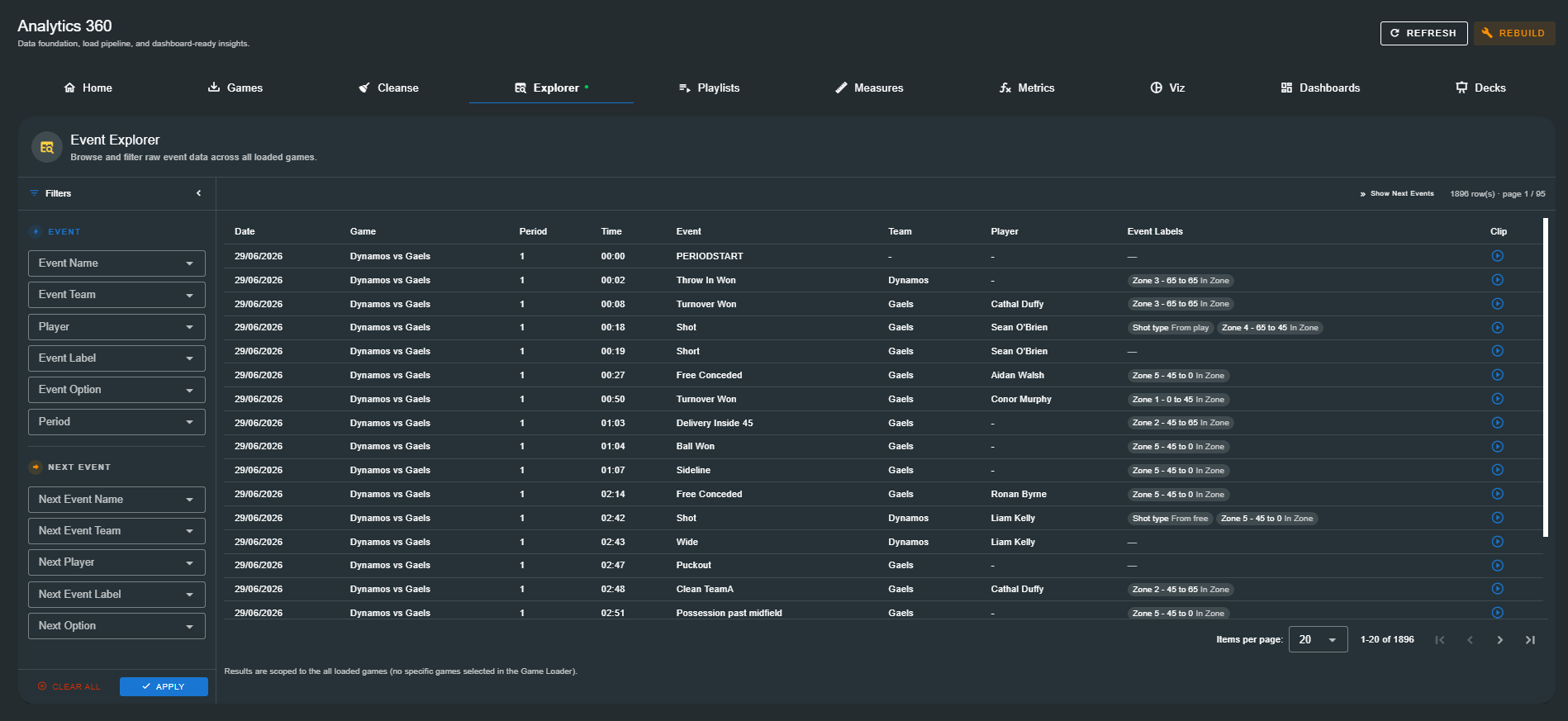This screenshot has width=1568, height=721.
Task: Play clip for 00:27 Free Conceded row
Action: point(1497,375)
